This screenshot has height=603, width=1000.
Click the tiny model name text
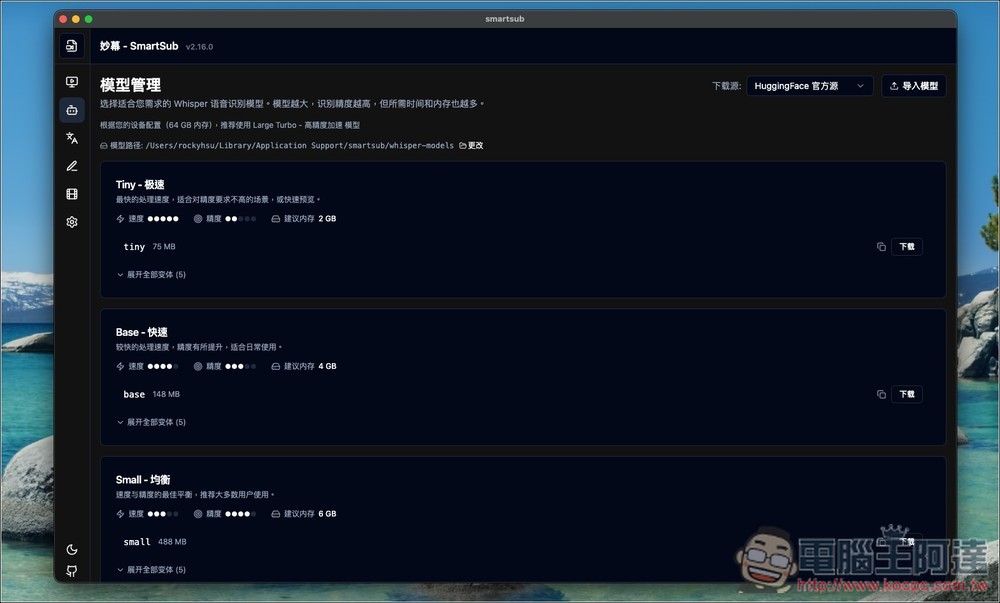134,247
